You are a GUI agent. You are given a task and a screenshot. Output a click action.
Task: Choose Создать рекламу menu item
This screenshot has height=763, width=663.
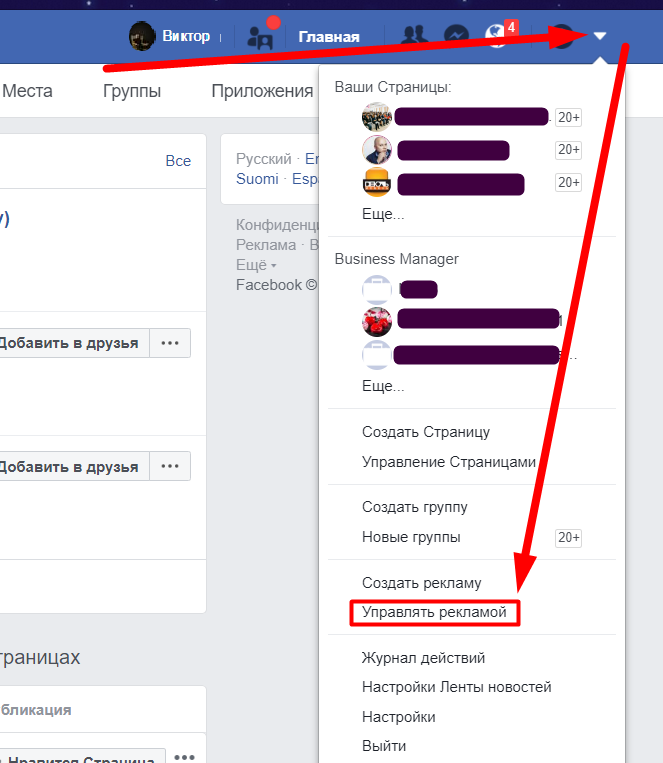point(422,583)
